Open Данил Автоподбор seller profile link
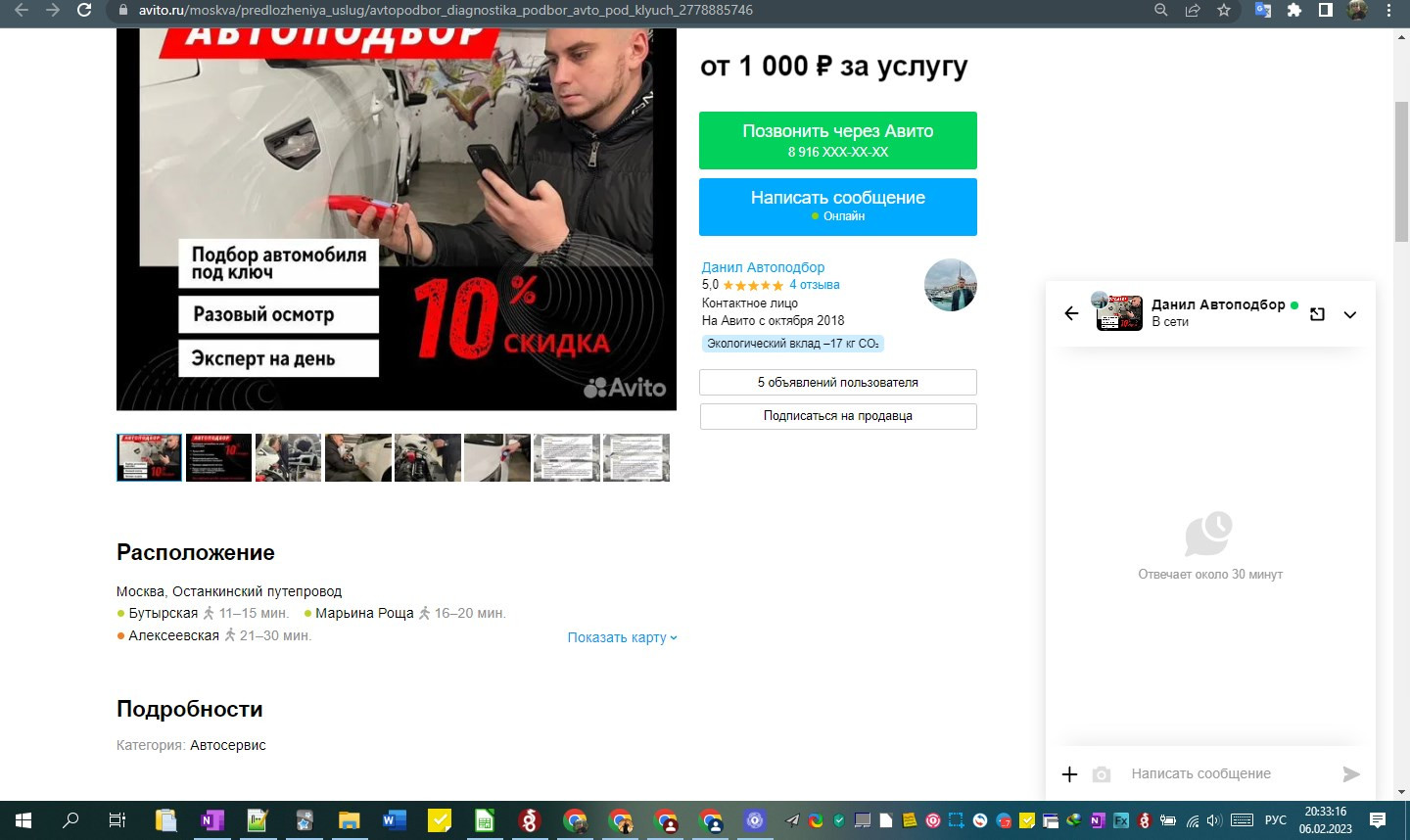This screenshot has height=840, width=1410. pyautogui.click(x=763, y=267)
